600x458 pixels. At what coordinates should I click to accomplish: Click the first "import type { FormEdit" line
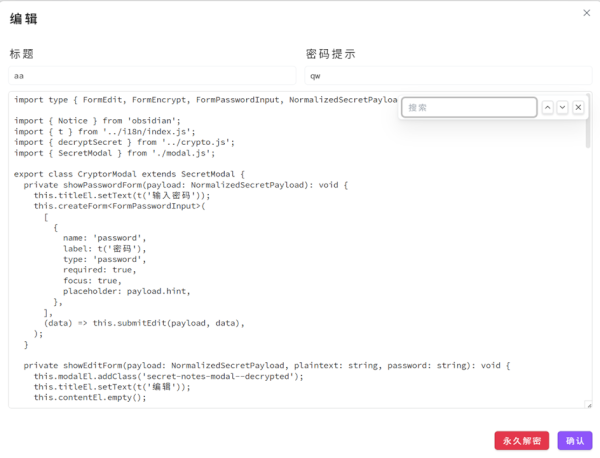(x=206, y=100)
